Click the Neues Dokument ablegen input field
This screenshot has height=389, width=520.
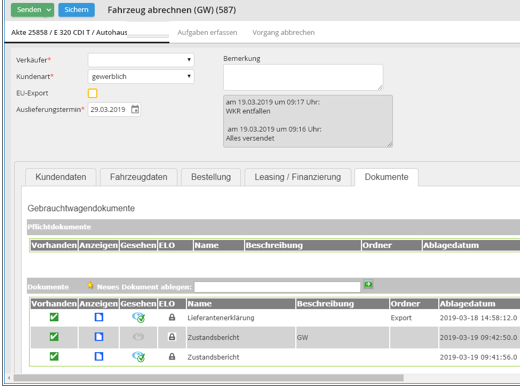(x=277, y=287)
